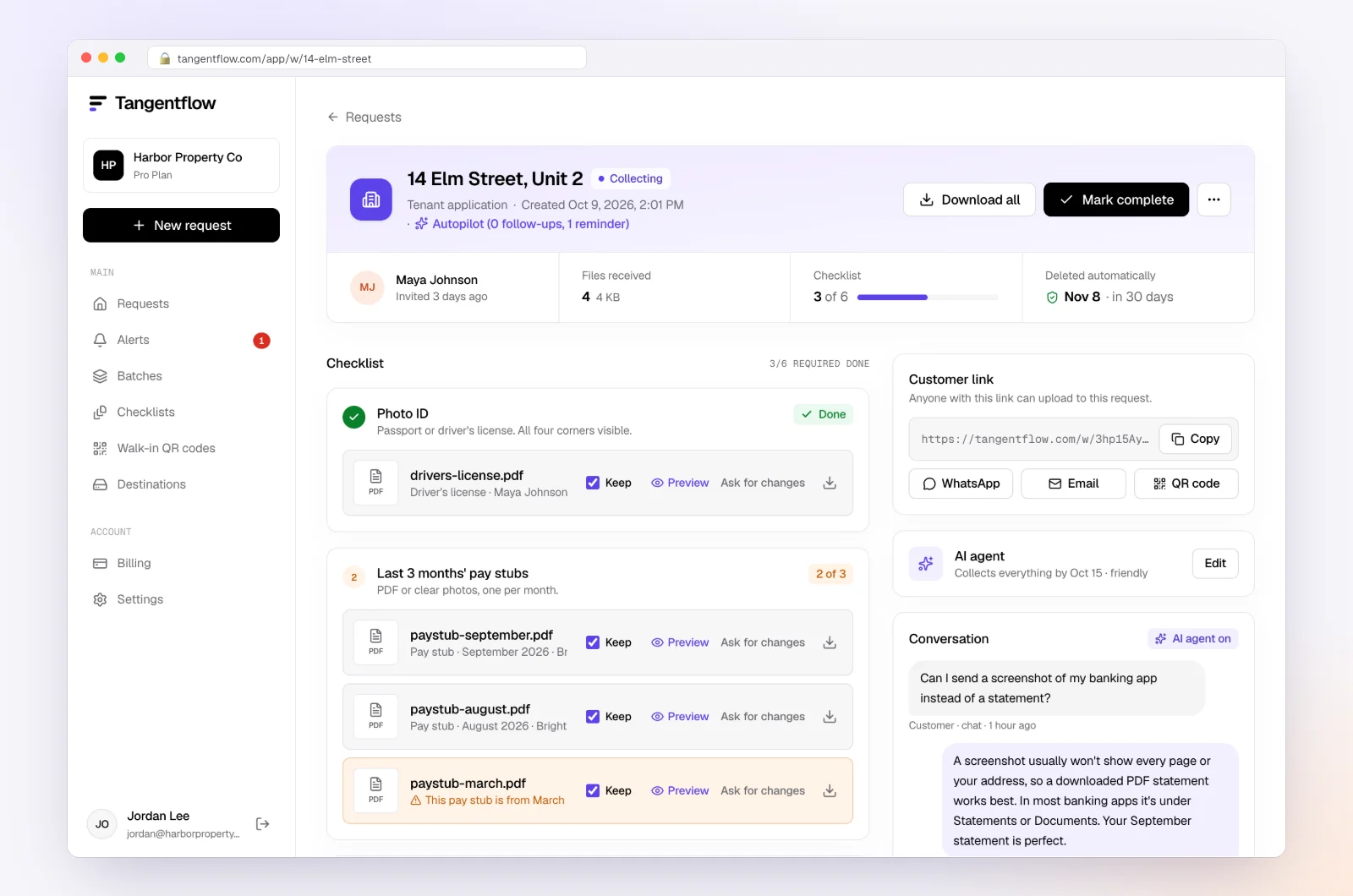Open Billing settings
Image resolution: width=1353 pixels, height=896 pixels.
click(181, 563)
